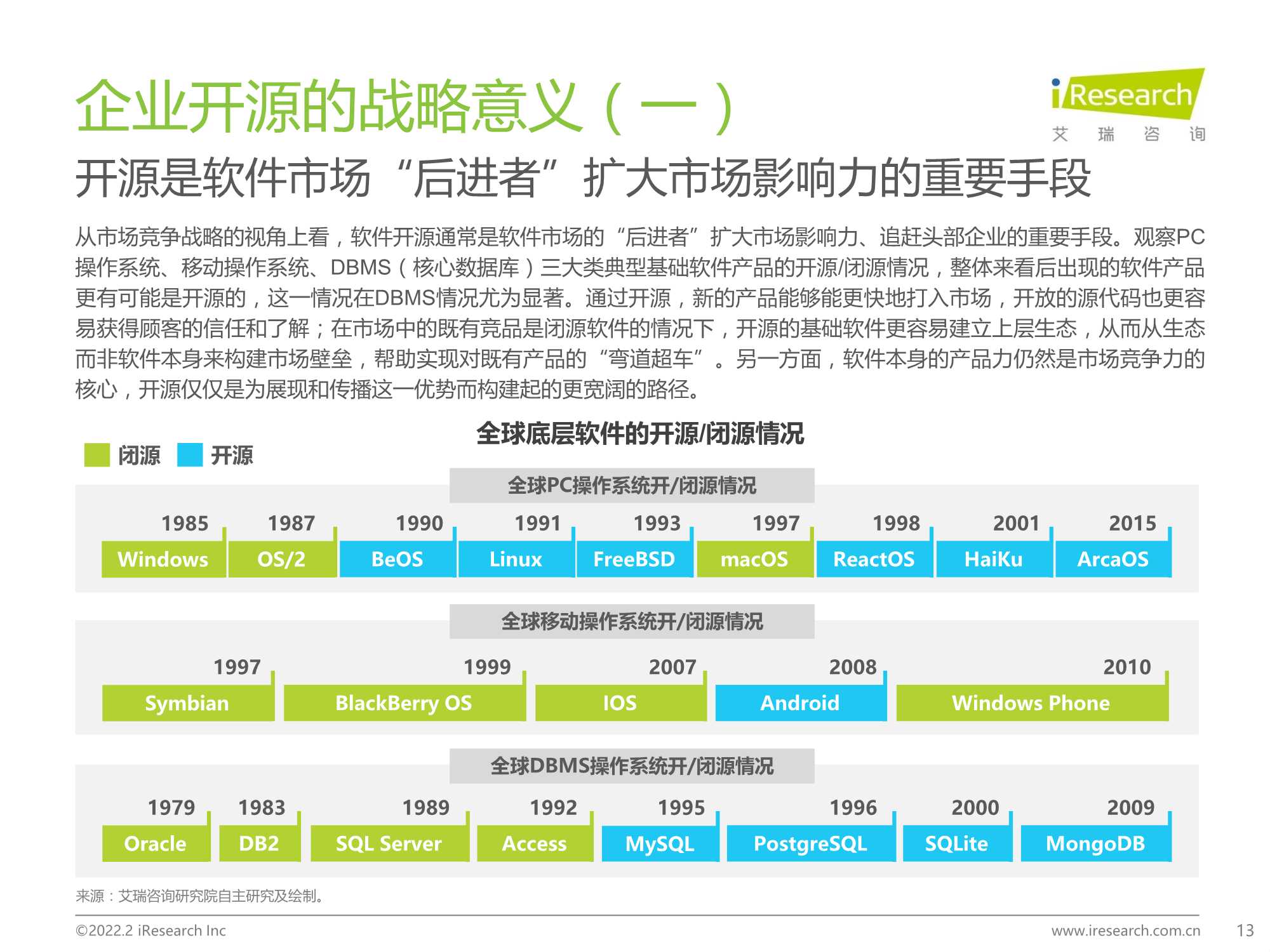
Task: Select the Linux block
Action: (516, 559)
